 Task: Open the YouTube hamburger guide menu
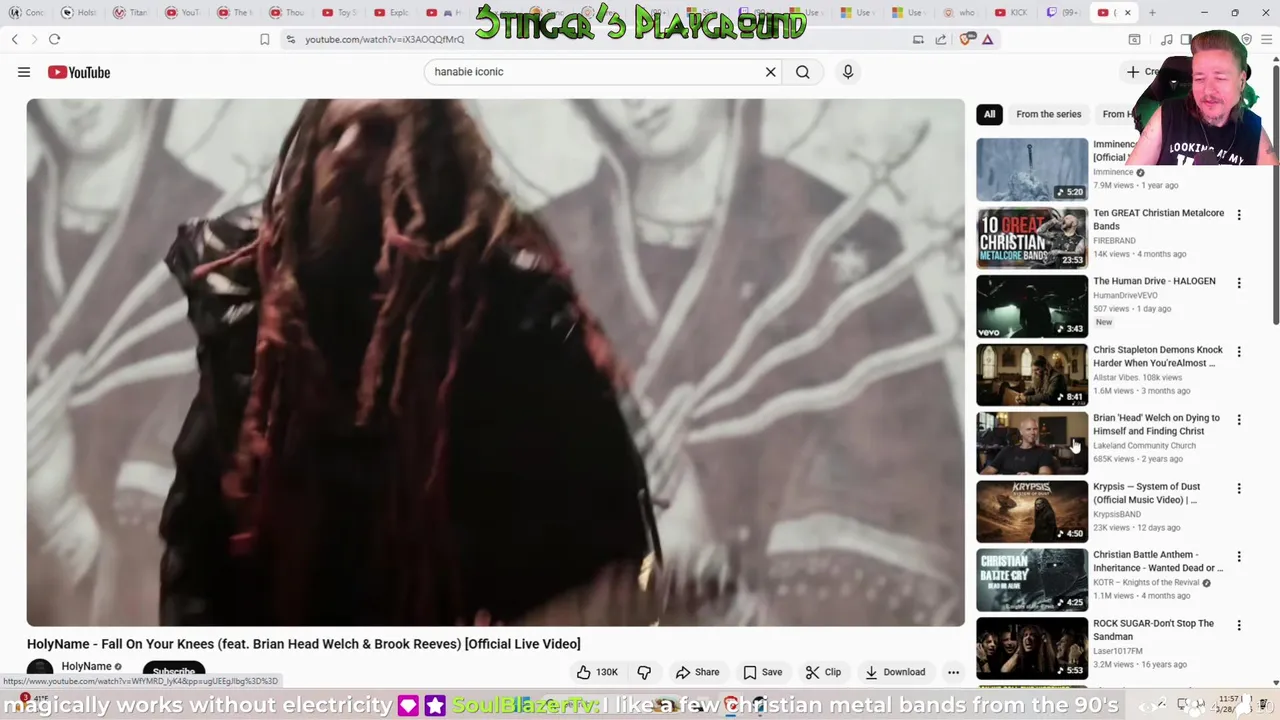click(24, 72)
